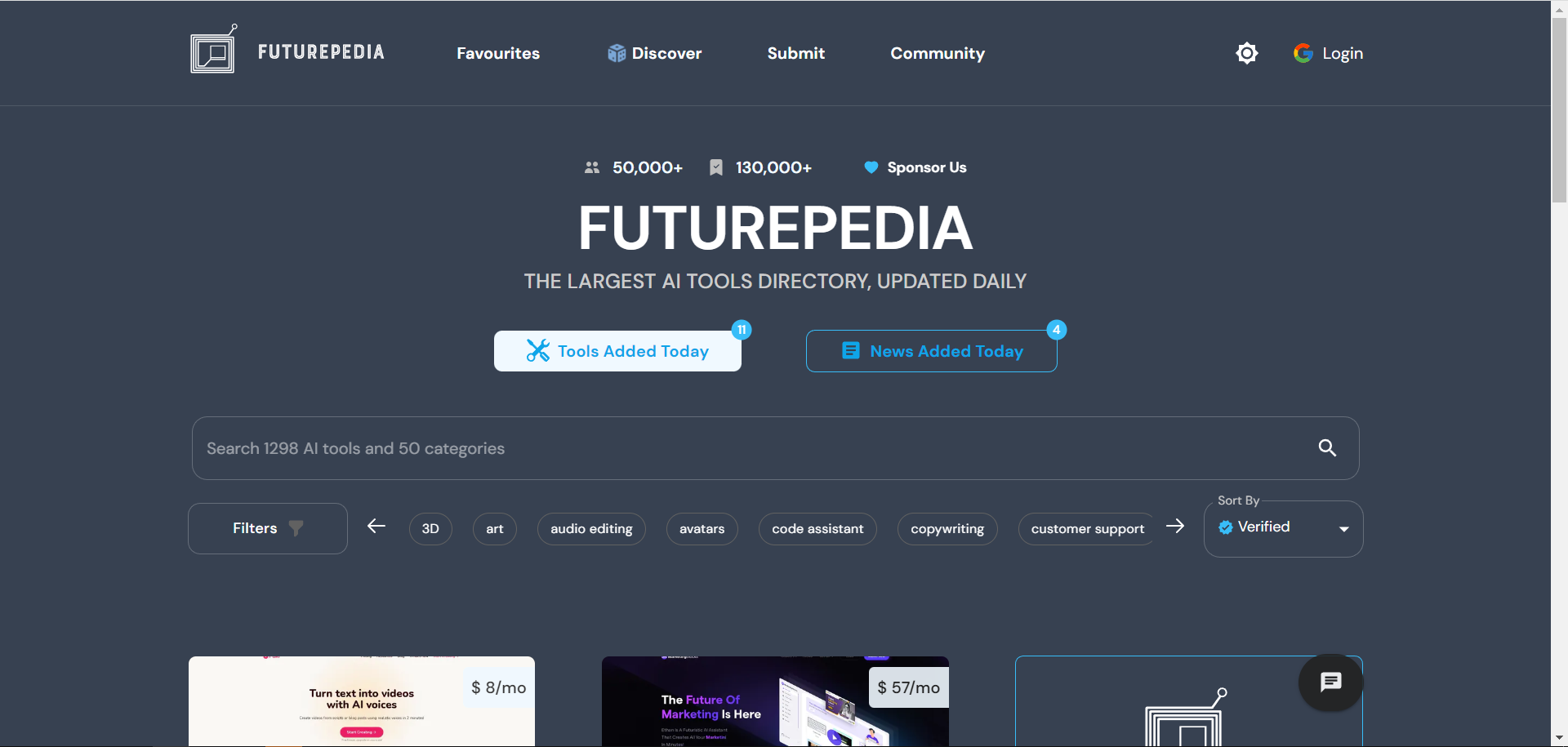Click the badge showing 11 new tools

click(x=742, y=330)
